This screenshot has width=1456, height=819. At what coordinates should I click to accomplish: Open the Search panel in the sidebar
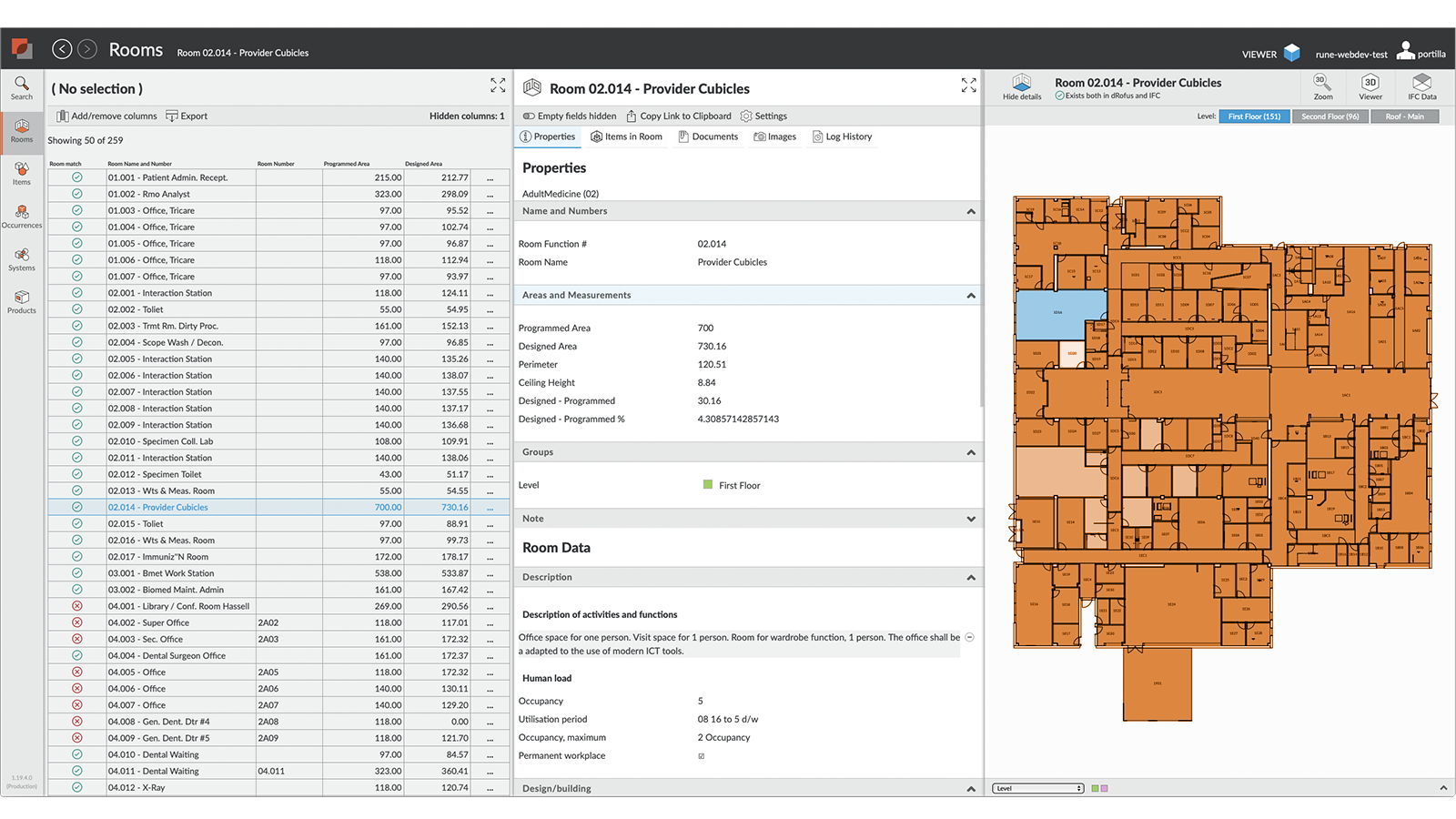pos(21,86)
